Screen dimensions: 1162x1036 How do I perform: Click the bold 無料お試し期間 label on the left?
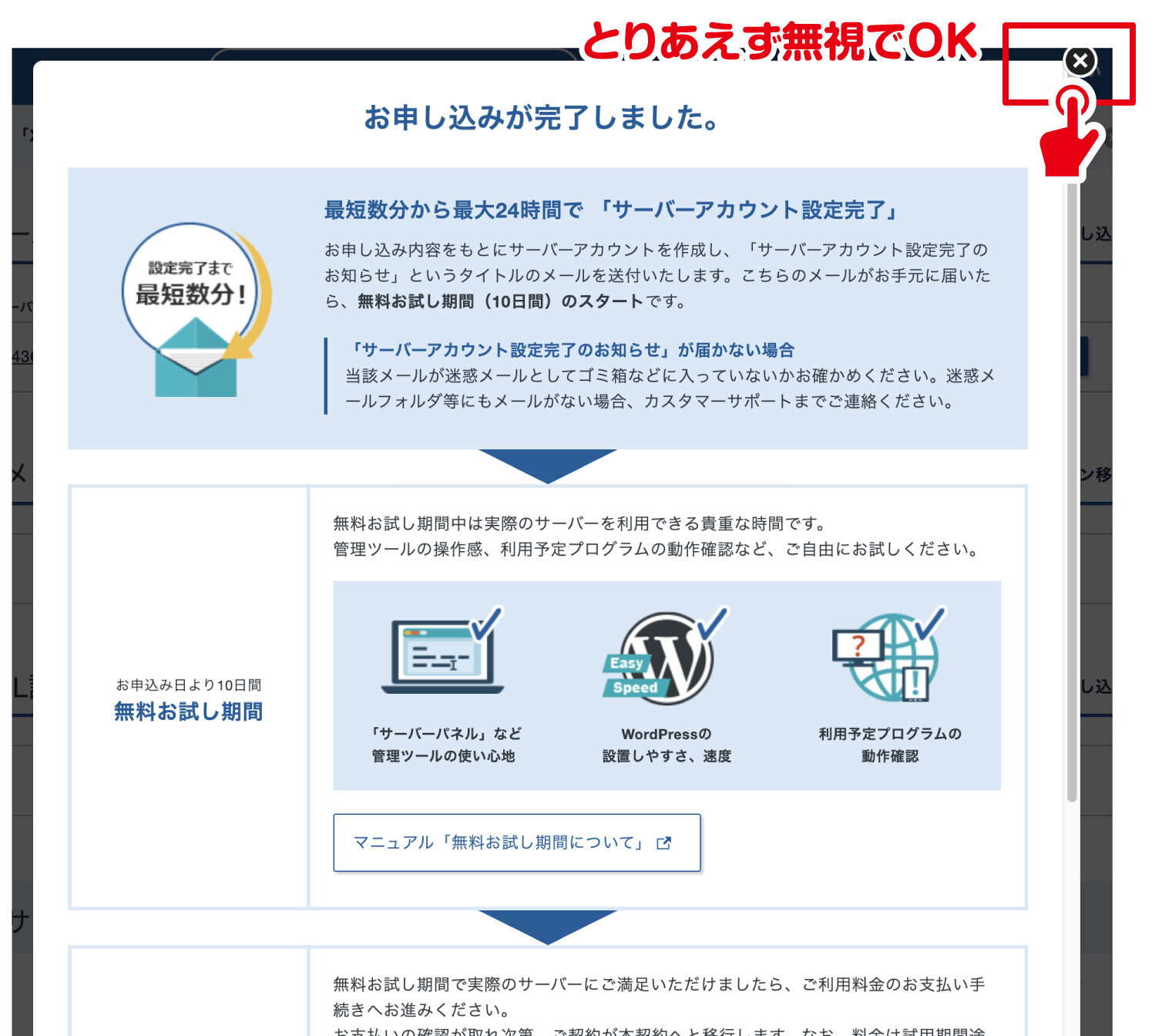[188, 711]
